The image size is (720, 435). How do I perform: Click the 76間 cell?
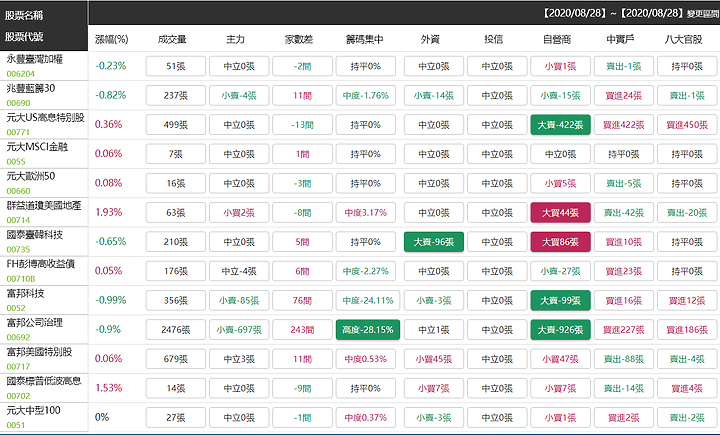coord(302,300)
